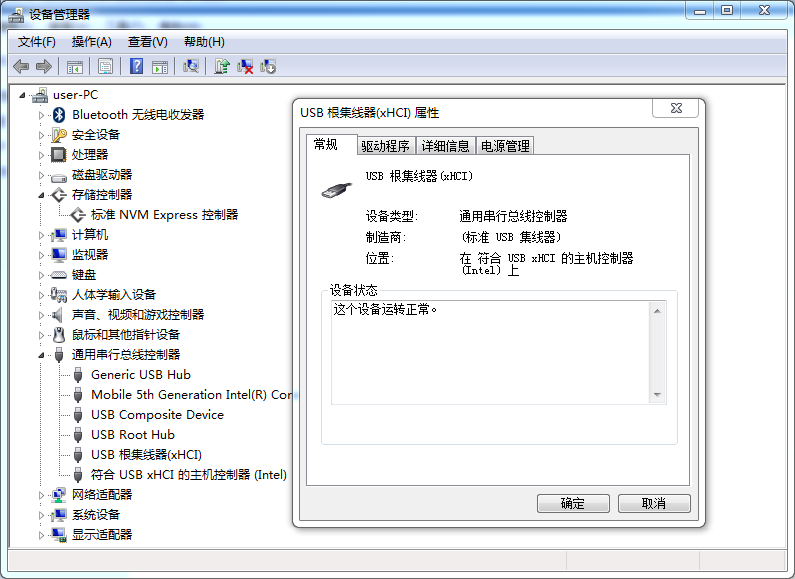
Task: Expand the 网络适配器 node
Action: click(42, 495)
